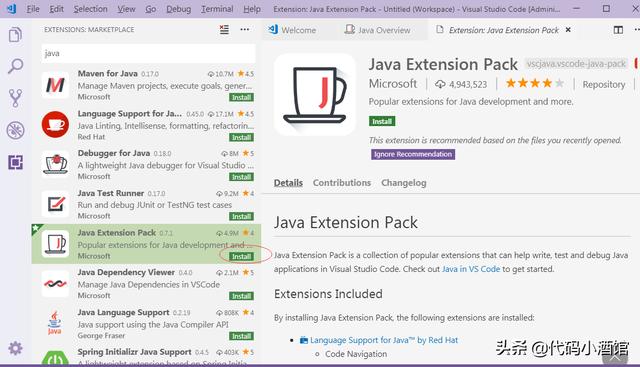Select the Maven for Java list title
Image resolution: width=640 pixels, height=367 pixels.
point(107,73)
